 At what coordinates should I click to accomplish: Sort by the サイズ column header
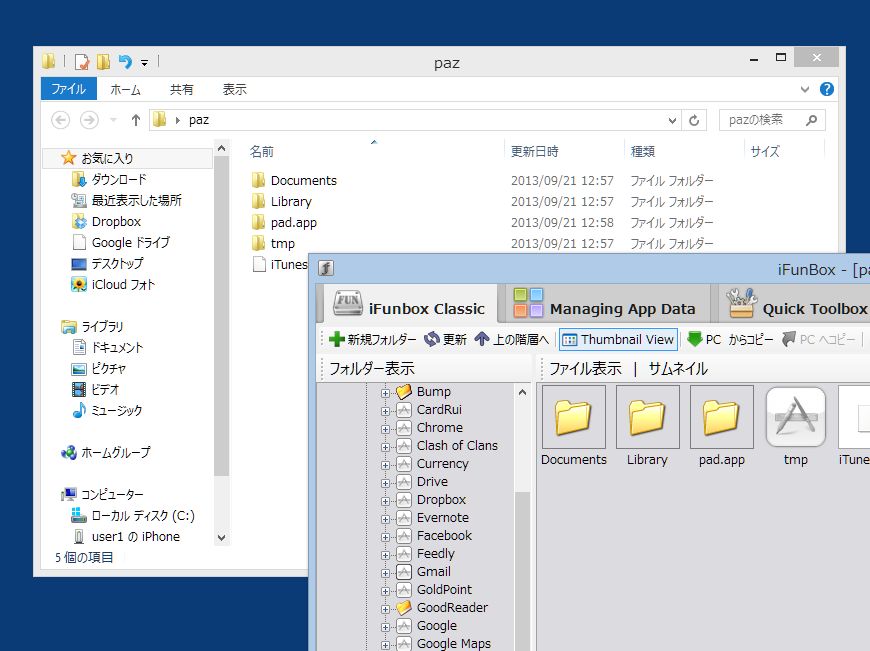coord(765,152)
